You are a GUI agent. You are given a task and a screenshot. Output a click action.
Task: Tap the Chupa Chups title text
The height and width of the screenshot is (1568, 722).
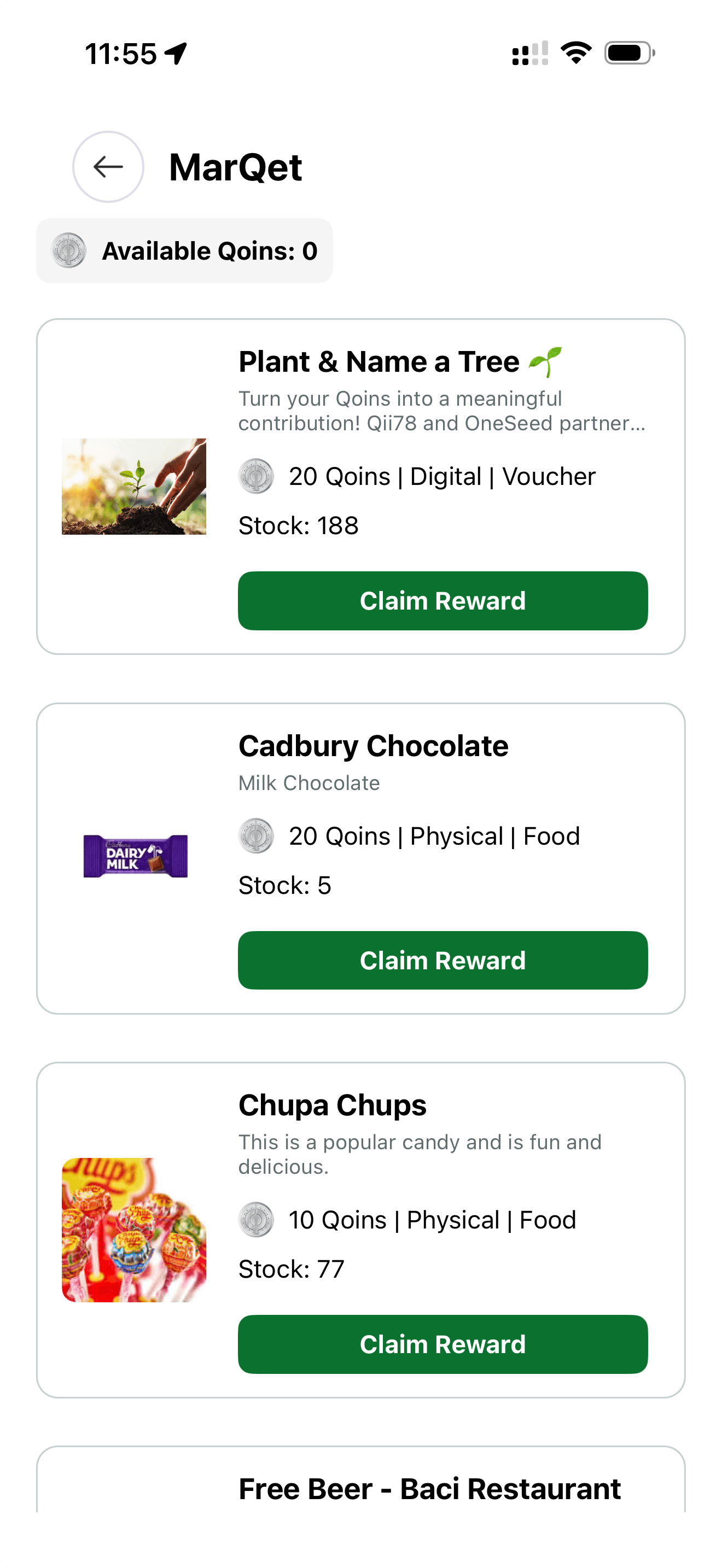coord(333,1105)
